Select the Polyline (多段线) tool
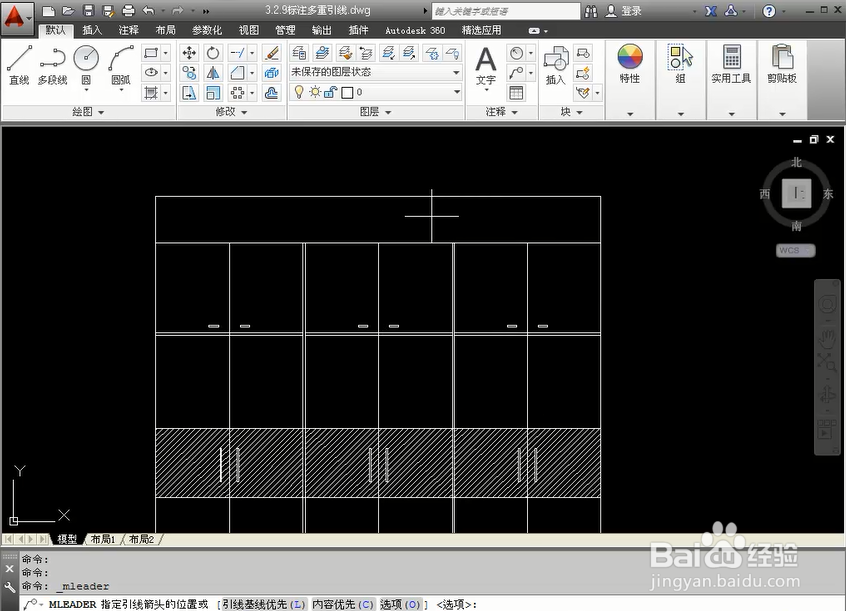The width and height of the screenshot is (846, 611). [x=52, y=65]
